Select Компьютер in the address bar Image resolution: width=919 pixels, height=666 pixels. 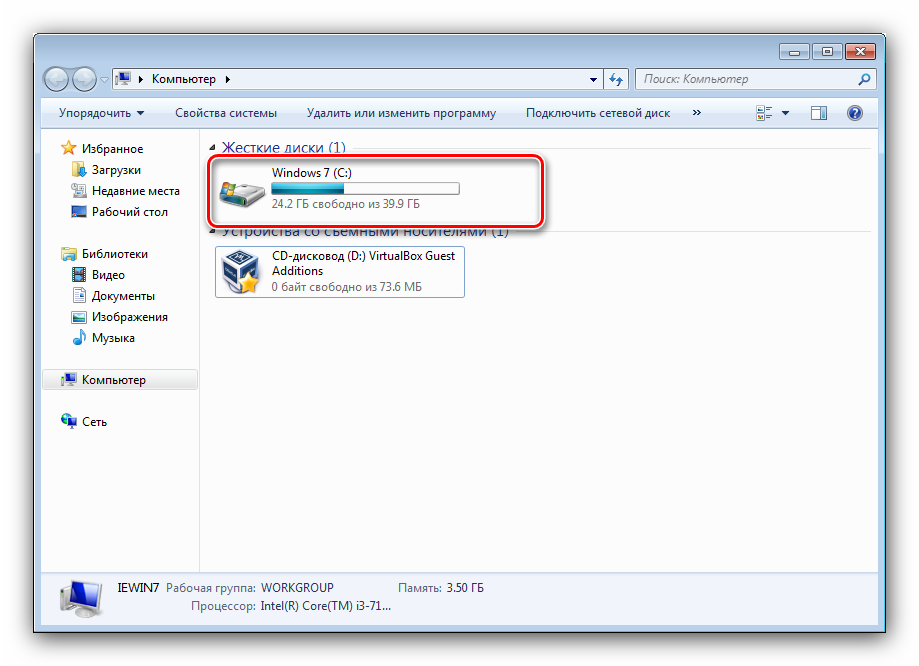tap(183, 79)
